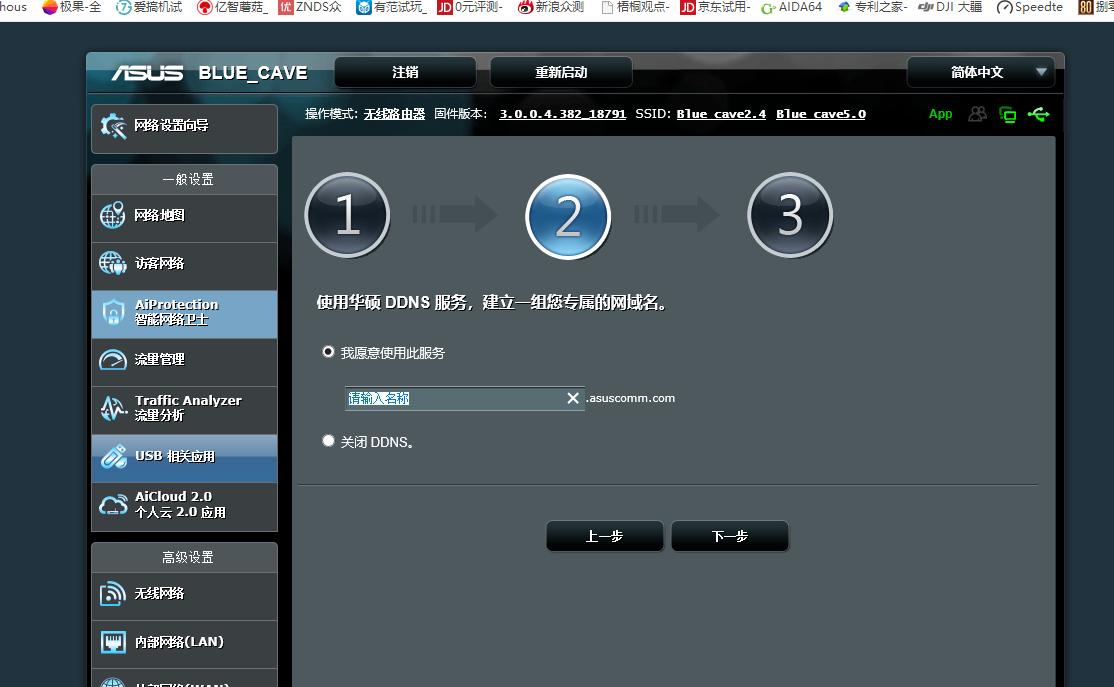This screenshot has height=687, width=1114.
Task: Click the Network Map globe icon
Action: pos(113,216)
